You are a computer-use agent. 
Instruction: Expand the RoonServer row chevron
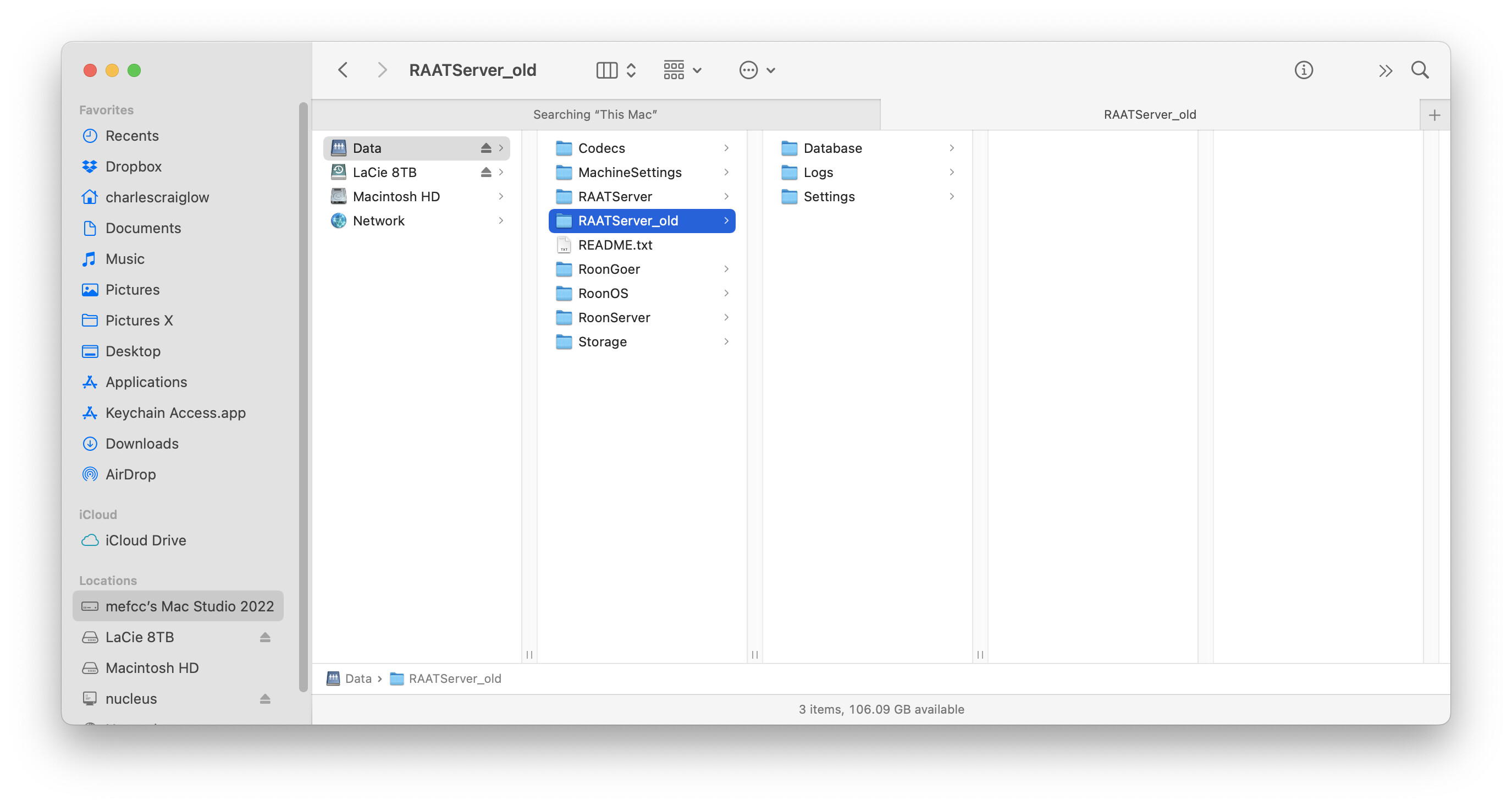click(x=726, y=318)
